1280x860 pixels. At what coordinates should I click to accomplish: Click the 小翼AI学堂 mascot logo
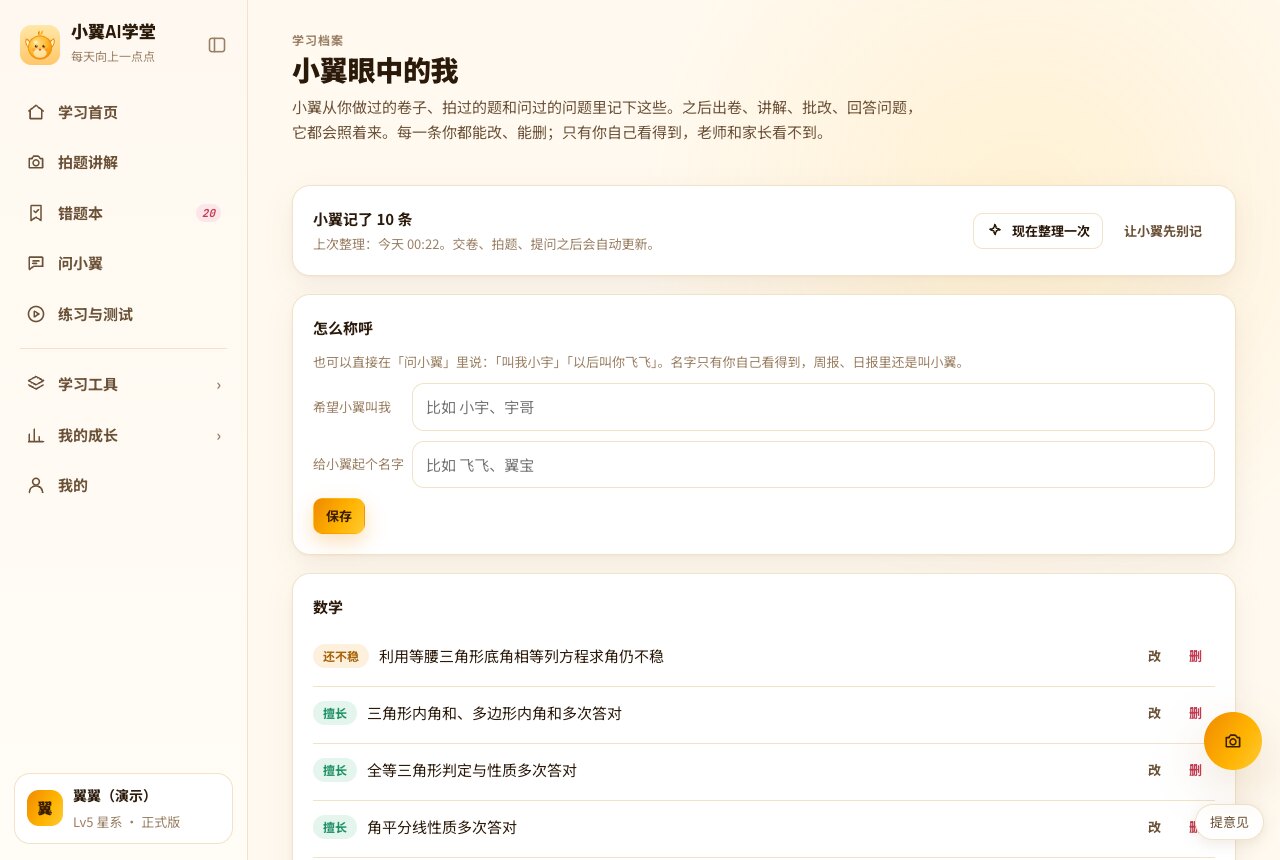40,45
